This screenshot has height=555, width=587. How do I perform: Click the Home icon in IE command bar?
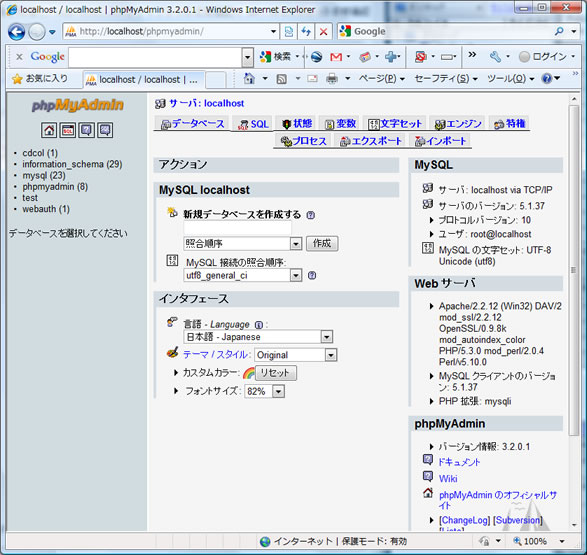coord(249,79)
